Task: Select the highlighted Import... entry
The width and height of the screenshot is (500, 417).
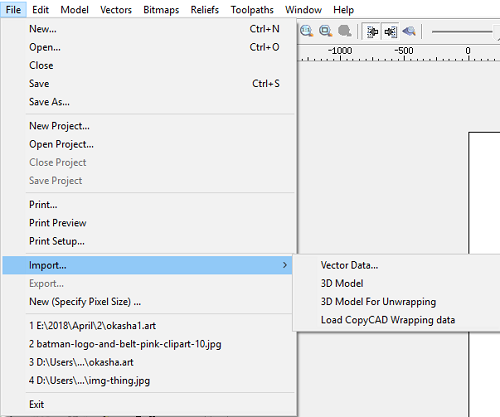Action: coord(148,265)
